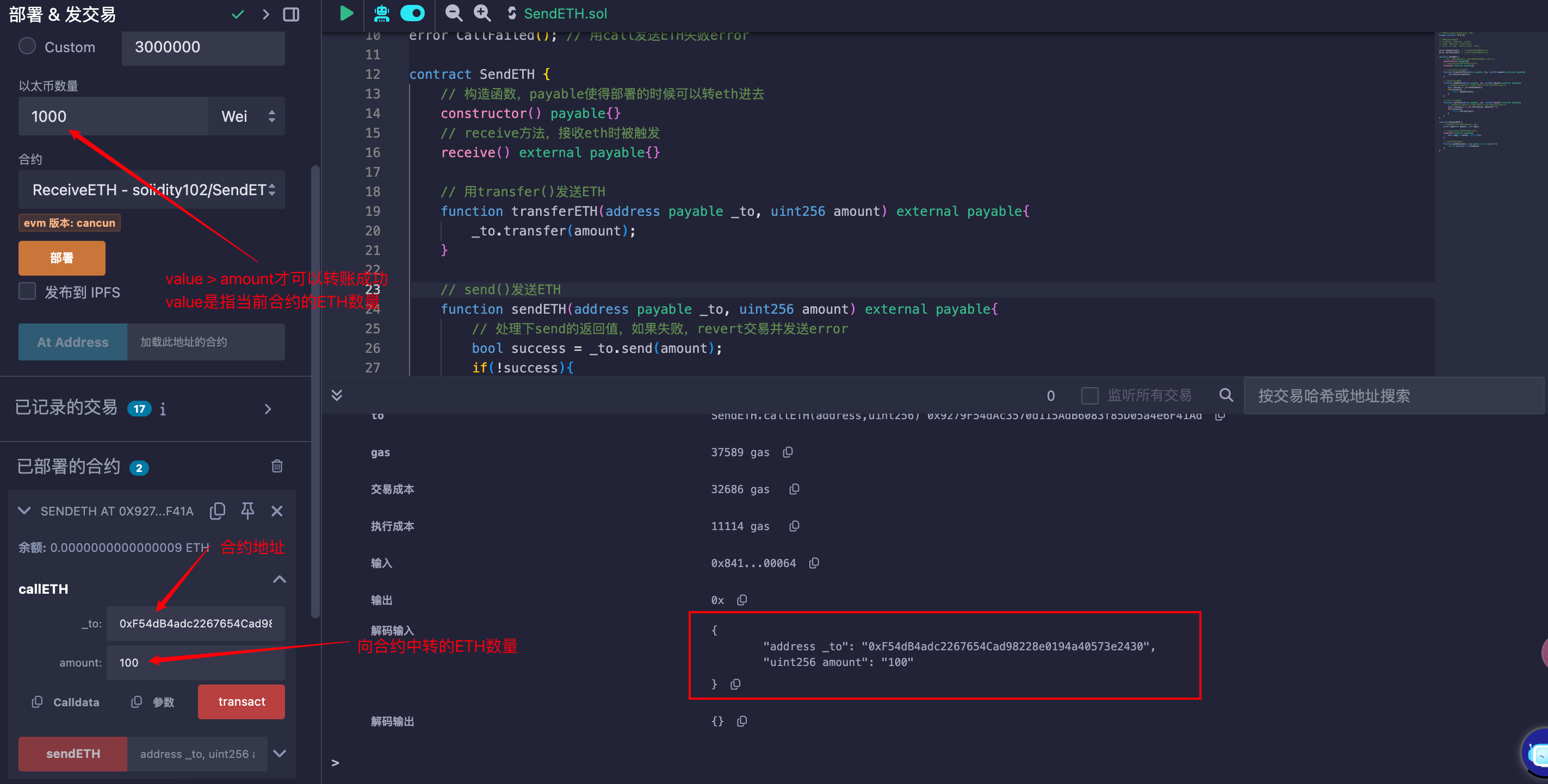
Task: Open the RemixAI robot assistant icon
Action: pyautogui.click(x=381, y=13)
